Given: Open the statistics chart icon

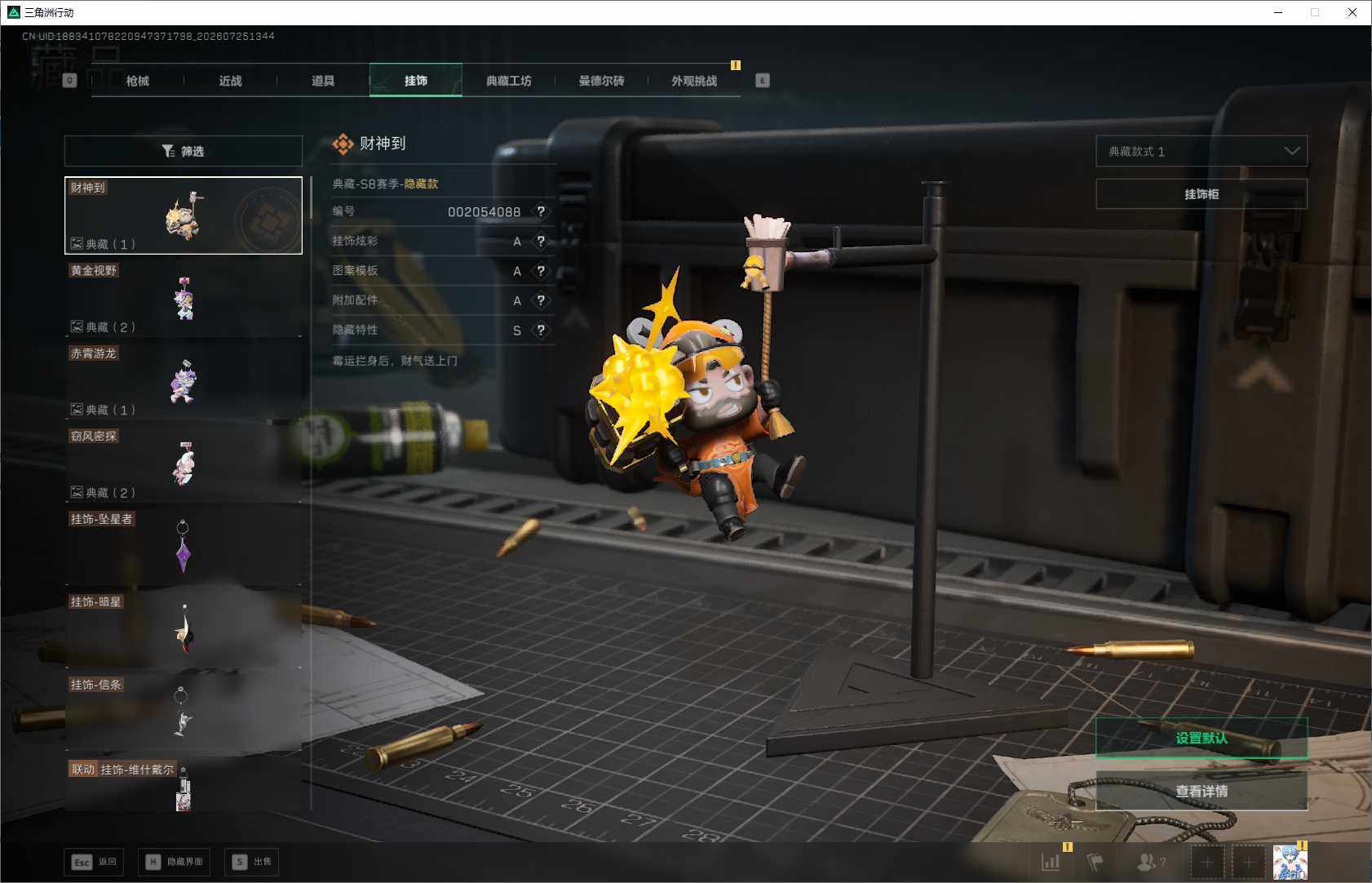Looking at the screenshot, I should pyautogui.click(x=1051, y=862).
